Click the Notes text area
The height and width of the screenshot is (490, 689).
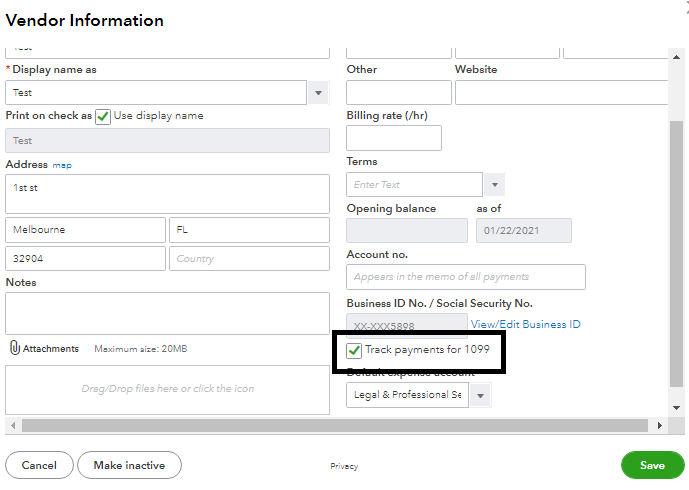coord(167,313)
